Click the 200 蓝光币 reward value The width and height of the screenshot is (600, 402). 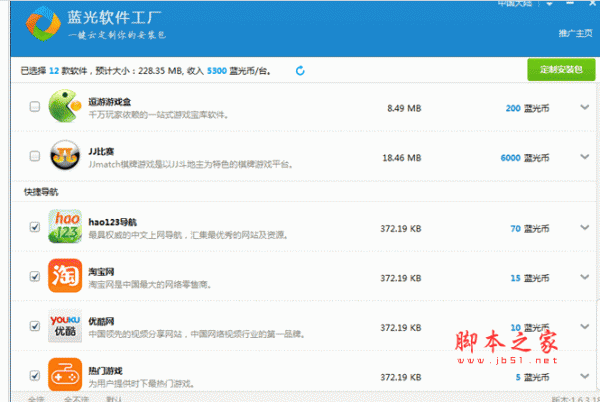527,108
